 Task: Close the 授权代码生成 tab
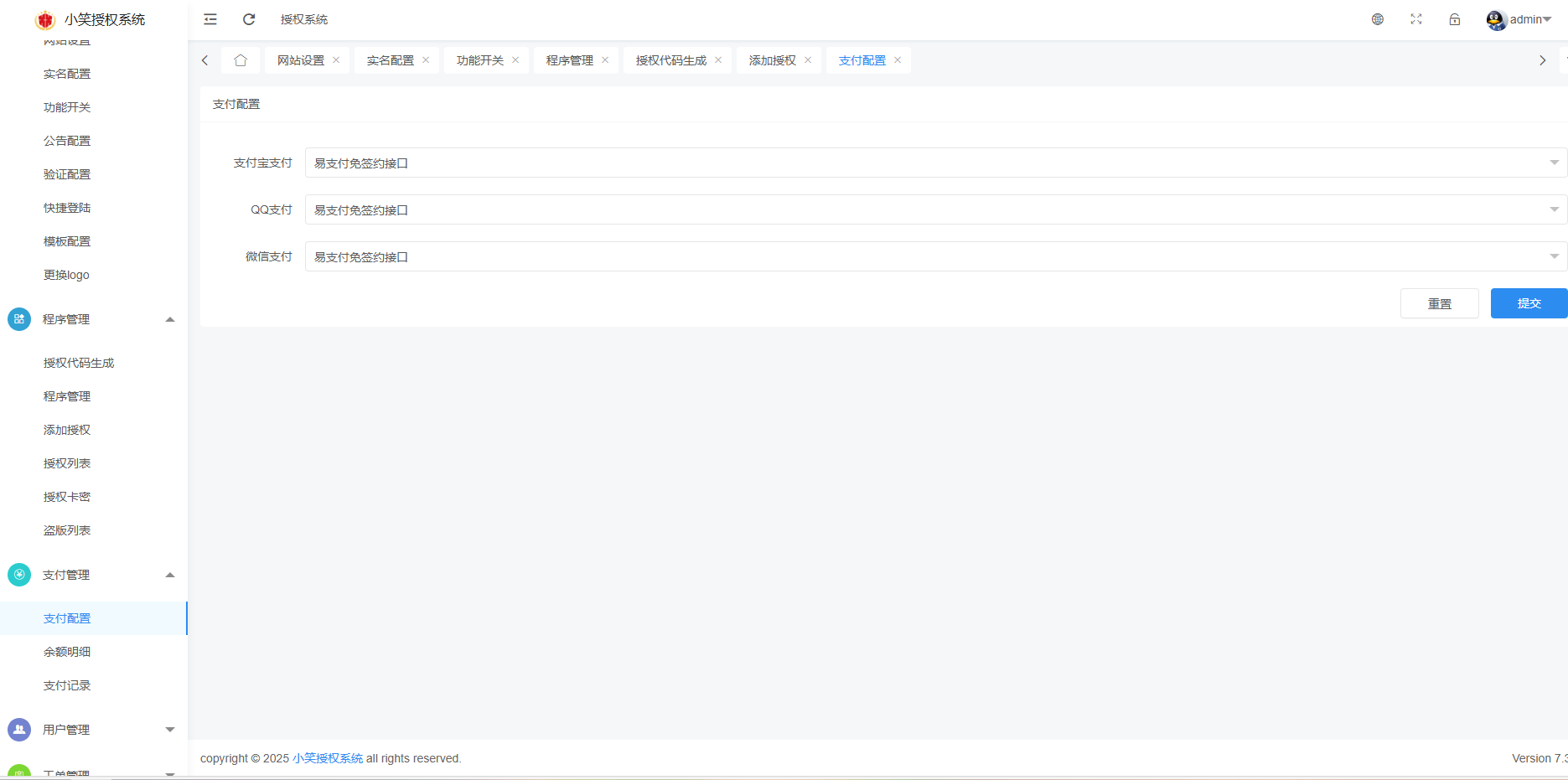click(x=718, y=59)
